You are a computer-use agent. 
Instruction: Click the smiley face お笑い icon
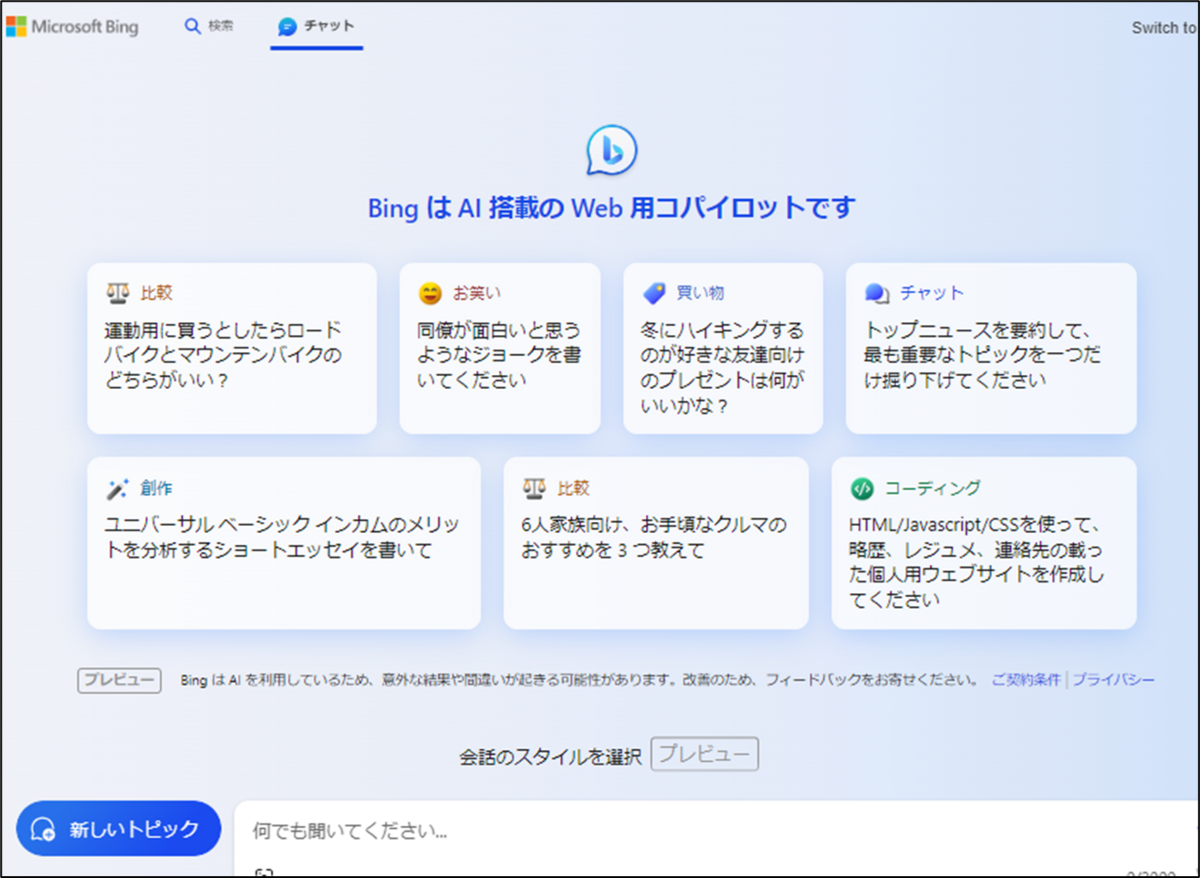click(x=430, y=294)
